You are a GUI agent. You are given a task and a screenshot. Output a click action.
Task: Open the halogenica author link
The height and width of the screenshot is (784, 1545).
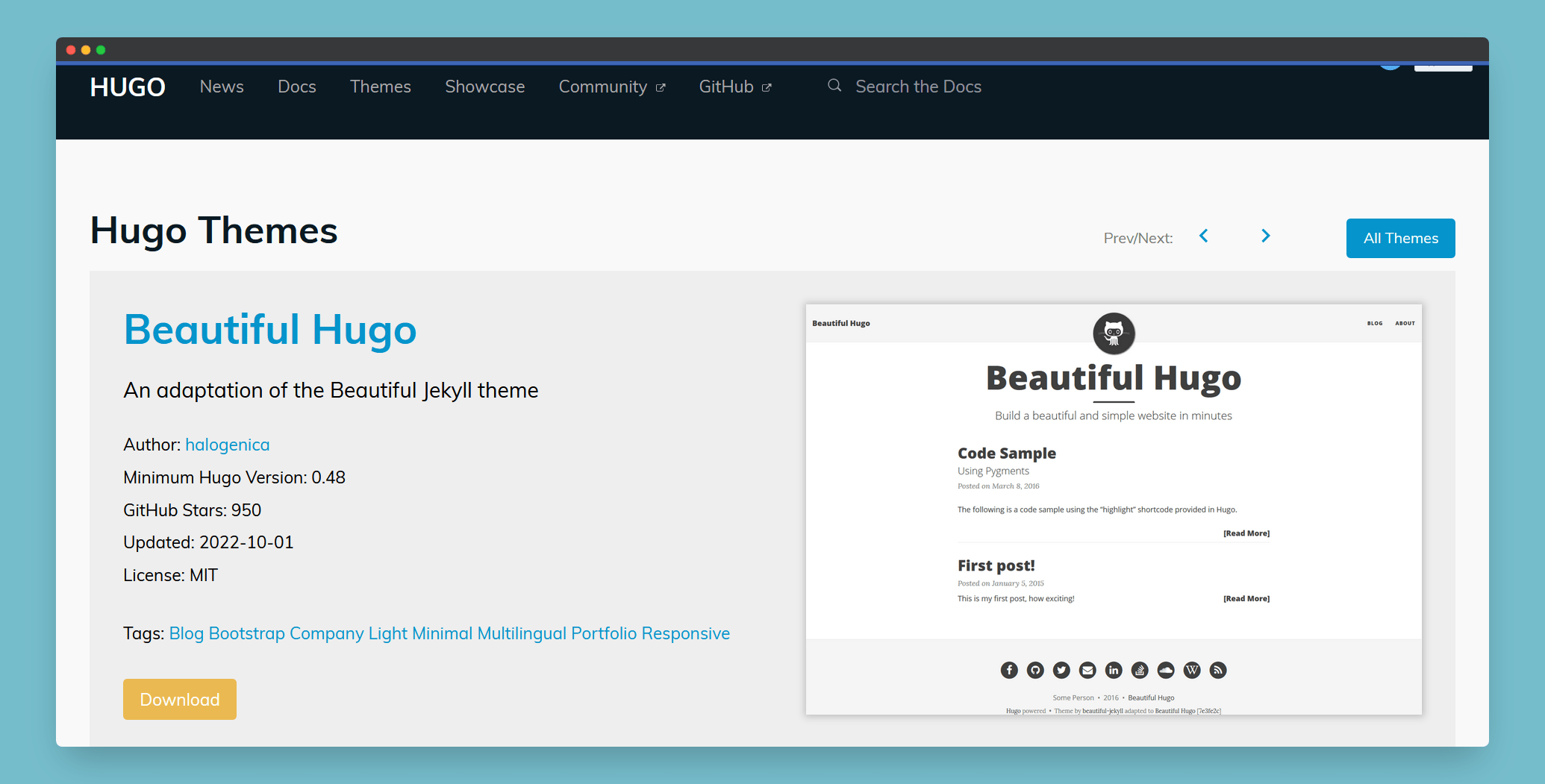pos(227,445)
